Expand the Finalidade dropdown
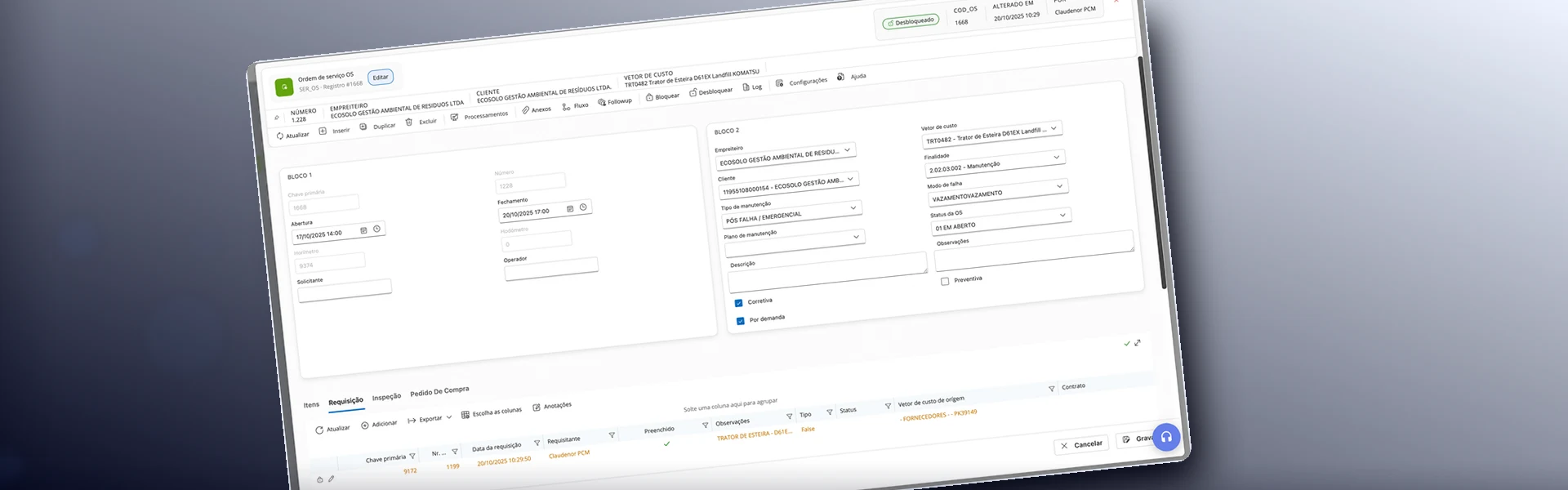 [x=1057, y=157]
